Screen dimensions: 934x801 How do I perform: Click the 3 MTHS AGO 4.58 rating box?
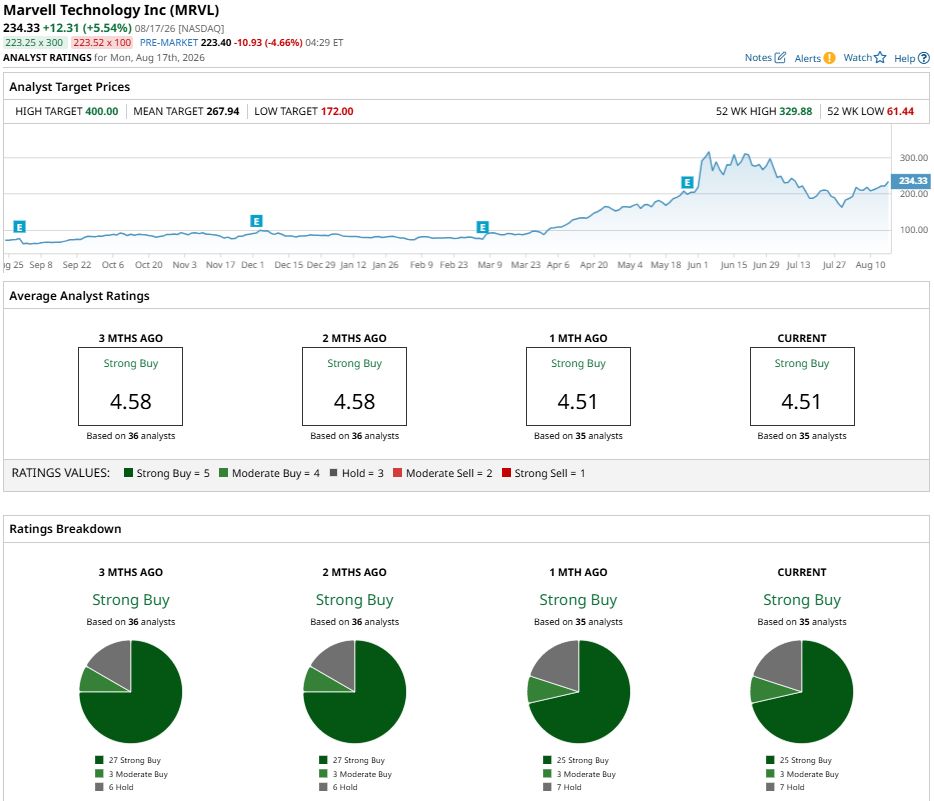pos(130,387)
